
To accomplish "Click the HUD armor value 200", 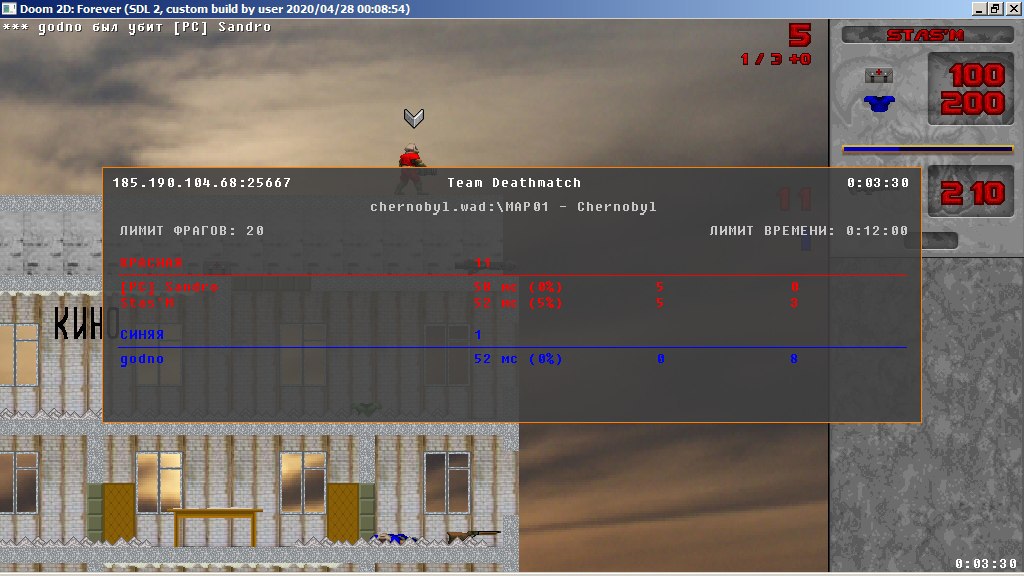I will point(972,103).
